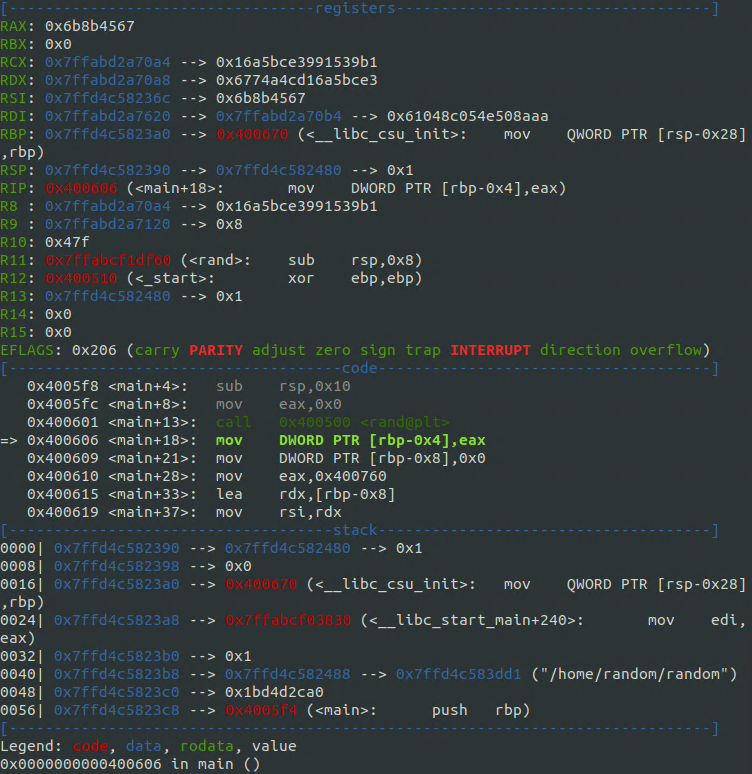
Task: Select the <_start> symbol in R12 row
Action: click(170, 278)
